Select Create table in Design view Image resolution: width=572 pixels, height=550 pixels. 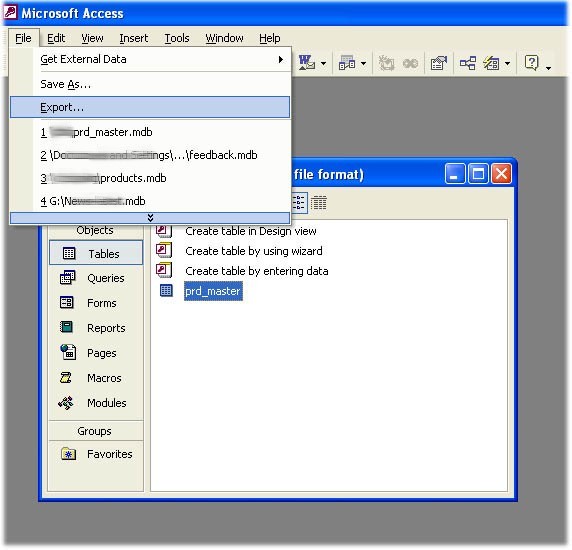[251, 231]
